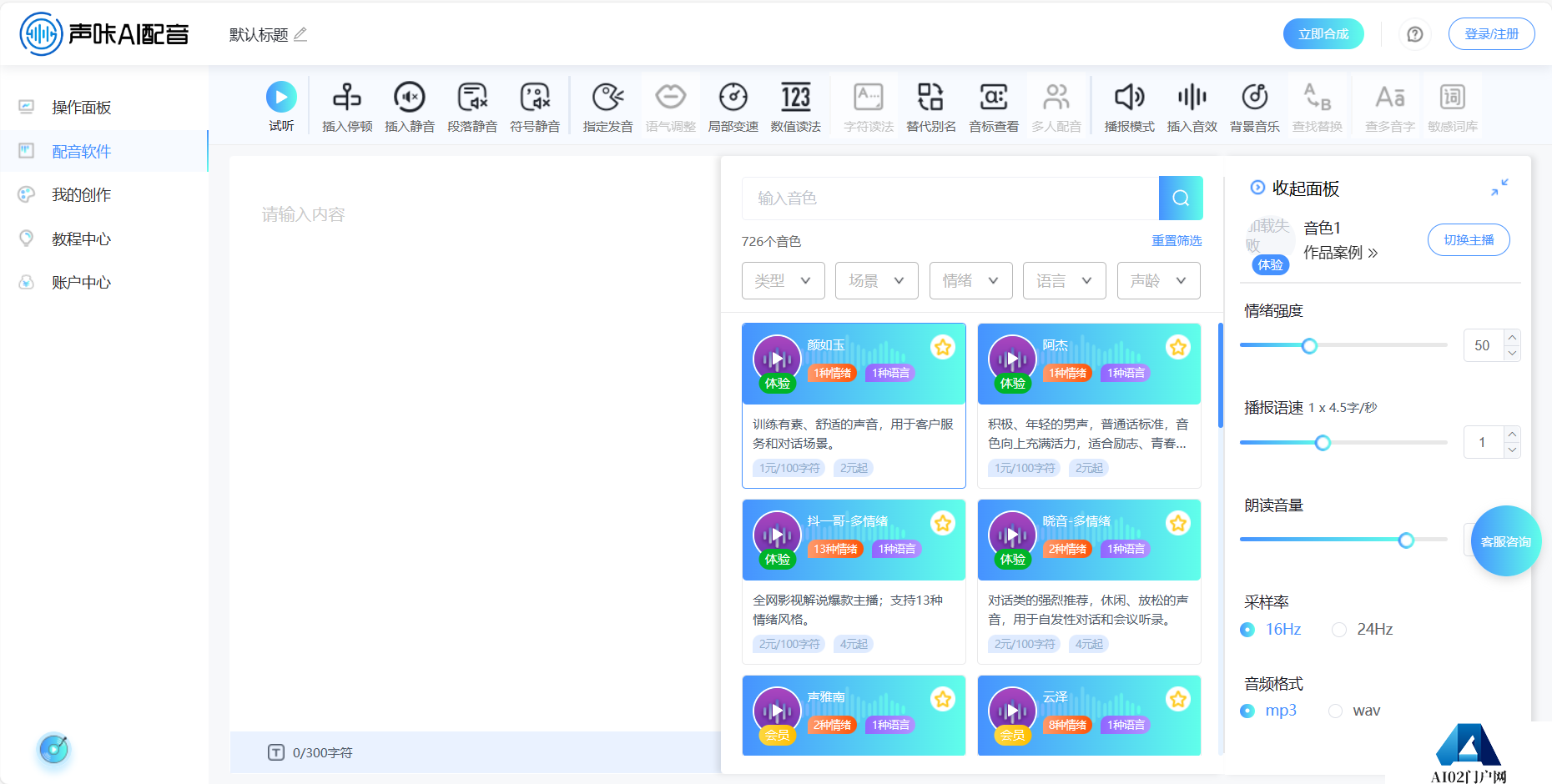The image size is (1552, 784).
Task: Select the 数值读法 tool
Action: click(x=796, y=107)
